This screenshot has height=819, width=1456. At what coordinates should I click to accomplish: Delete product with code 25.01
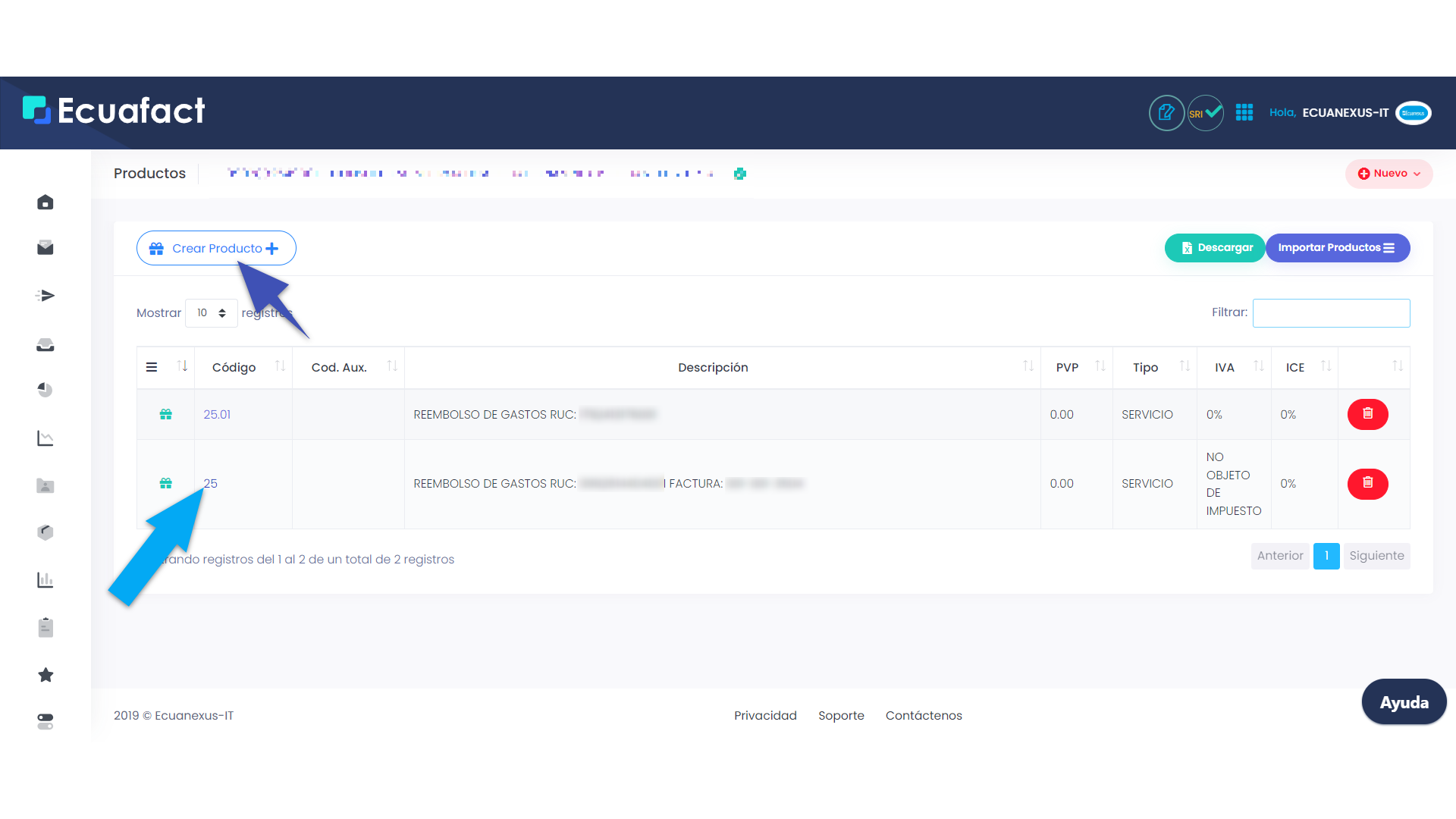1367,414
